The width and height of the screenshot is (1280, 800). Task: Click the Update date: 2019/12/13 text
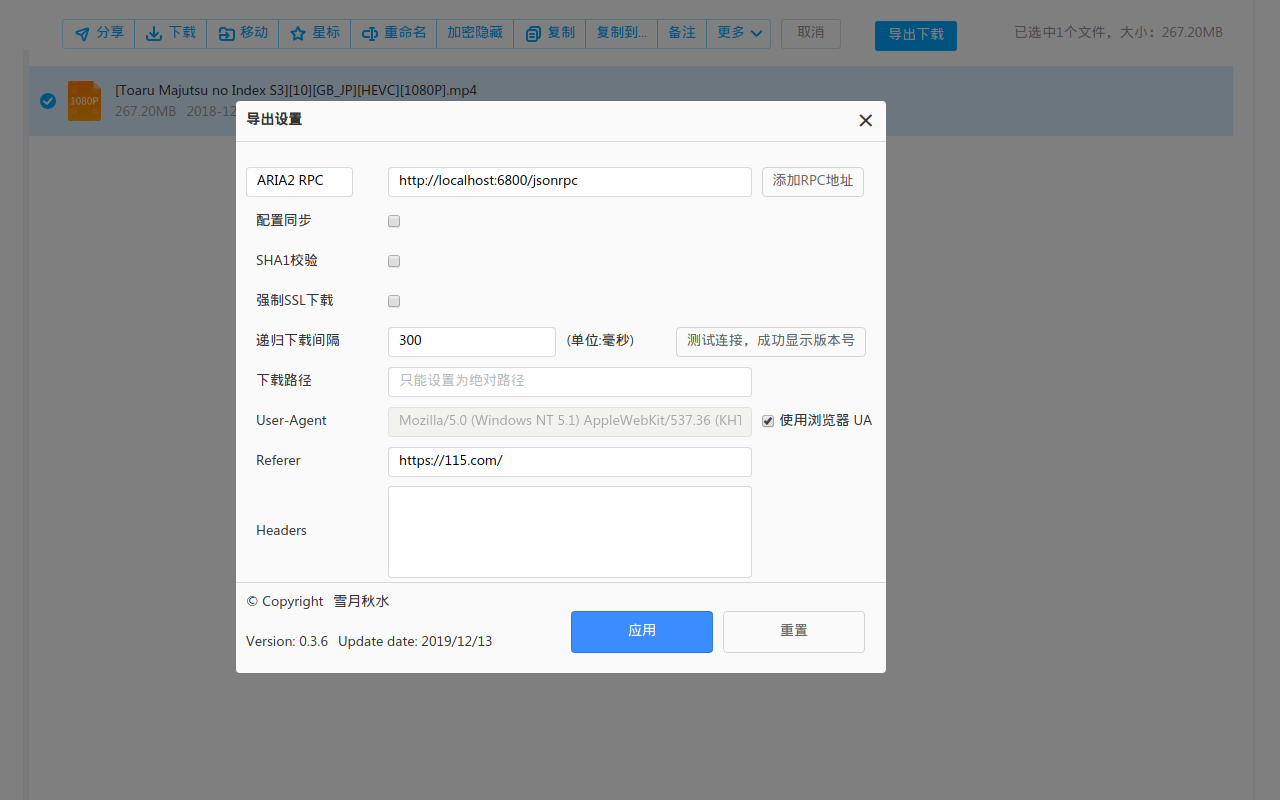[x=415, y=641]
